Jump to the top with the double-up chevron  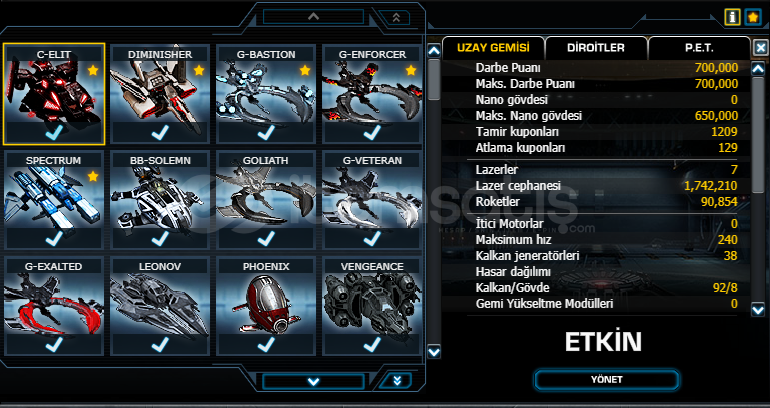tap(396, 17)
